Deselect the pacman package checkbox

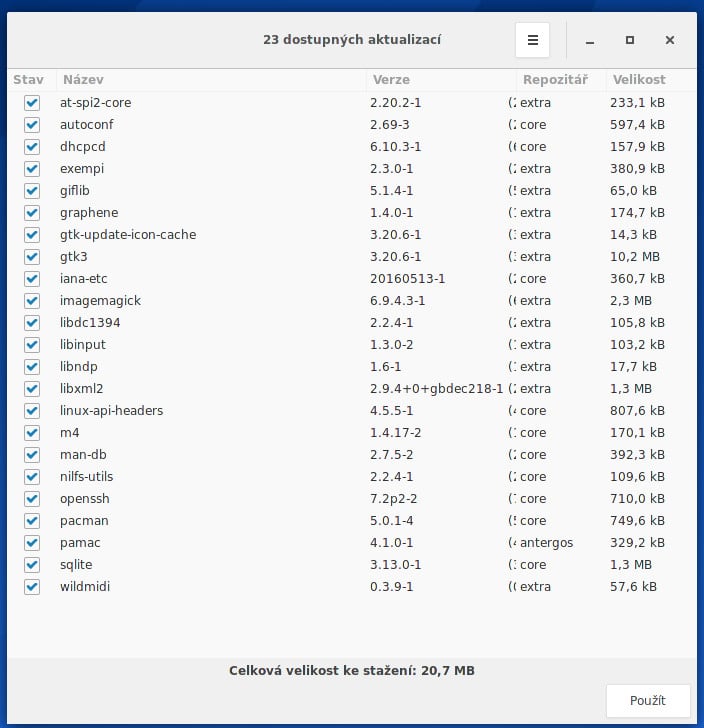32,521
